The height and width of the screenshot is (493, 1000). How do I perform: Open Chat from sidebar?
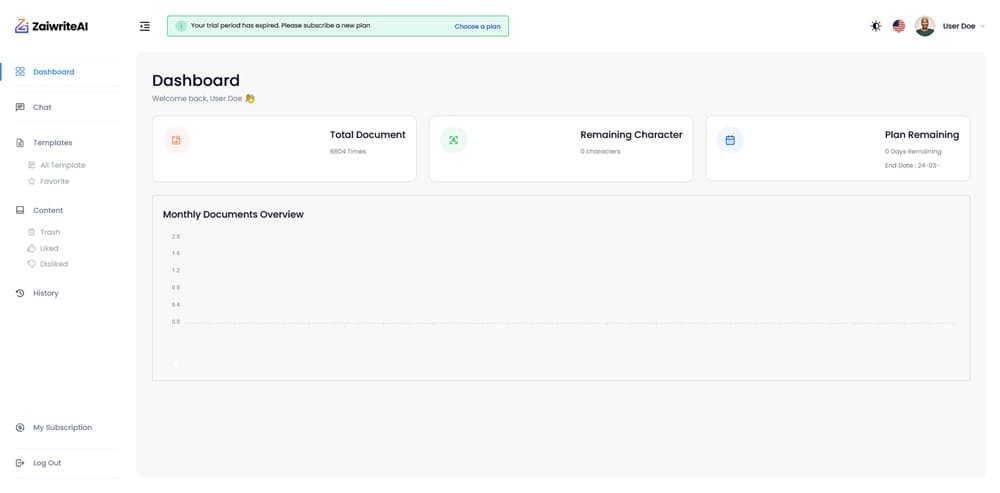tap(42, 107)
